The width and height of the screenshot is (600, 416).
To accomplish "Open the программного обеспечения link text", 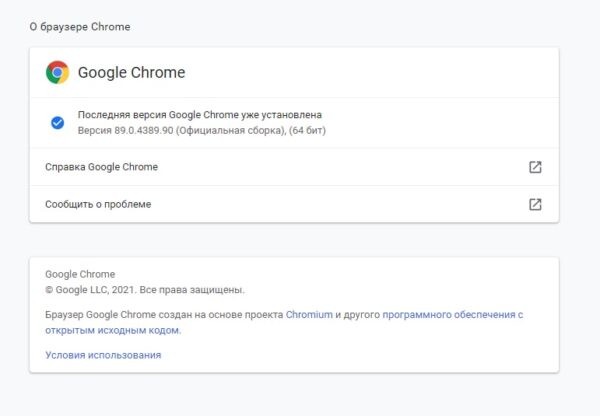I will [453, 315].
